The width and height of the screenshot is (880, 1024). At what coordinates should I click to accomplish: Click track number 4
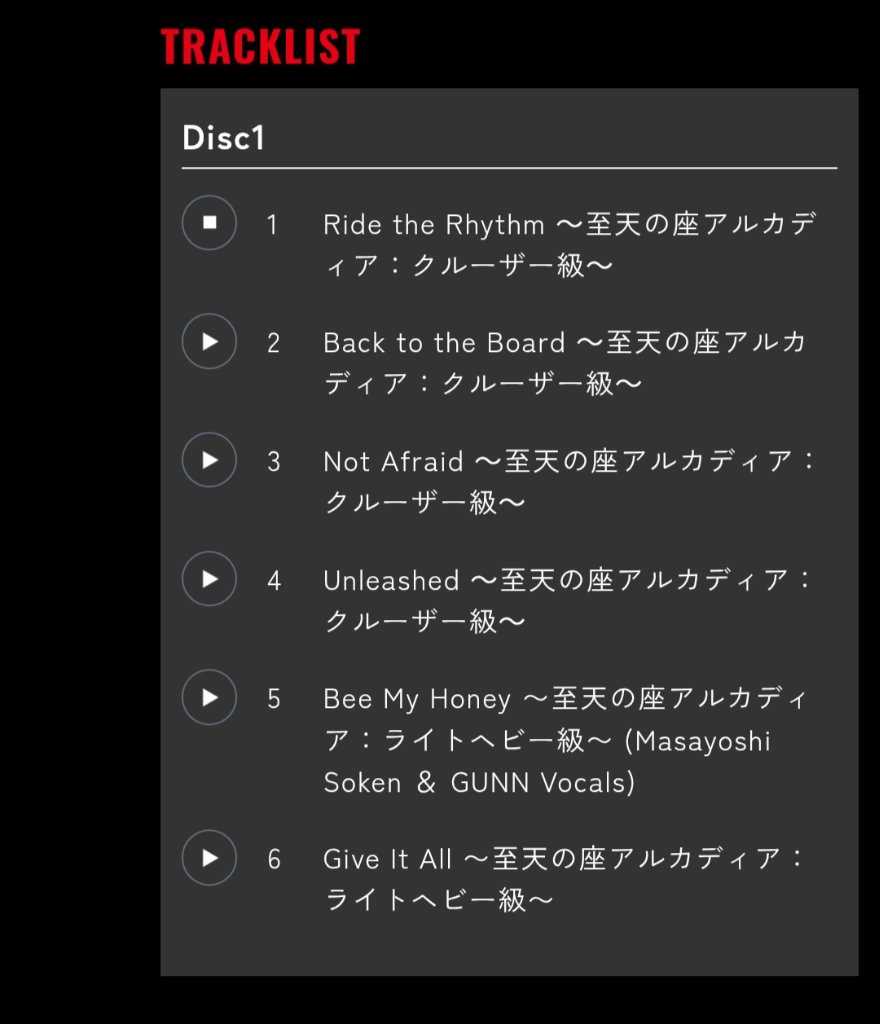274,581
